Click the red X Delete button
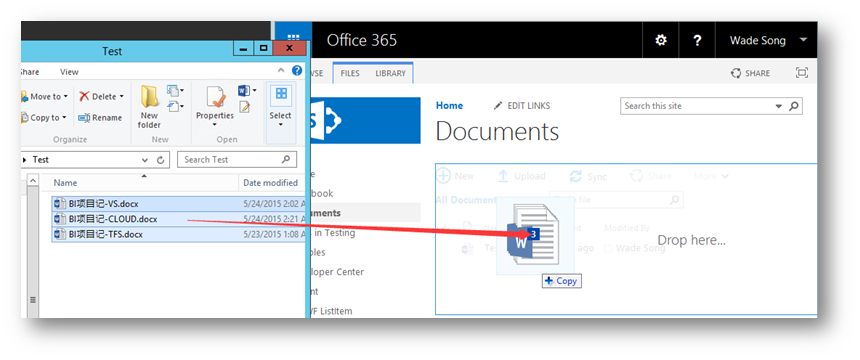The height and width of the screenshot is (360, 860). click(x=84, y=97)
